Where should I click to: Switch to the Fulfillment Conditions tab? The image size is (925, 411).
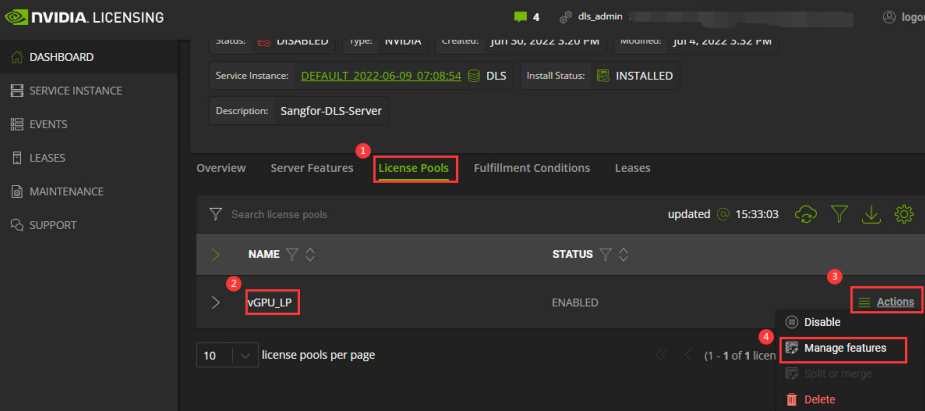(532, 168)
